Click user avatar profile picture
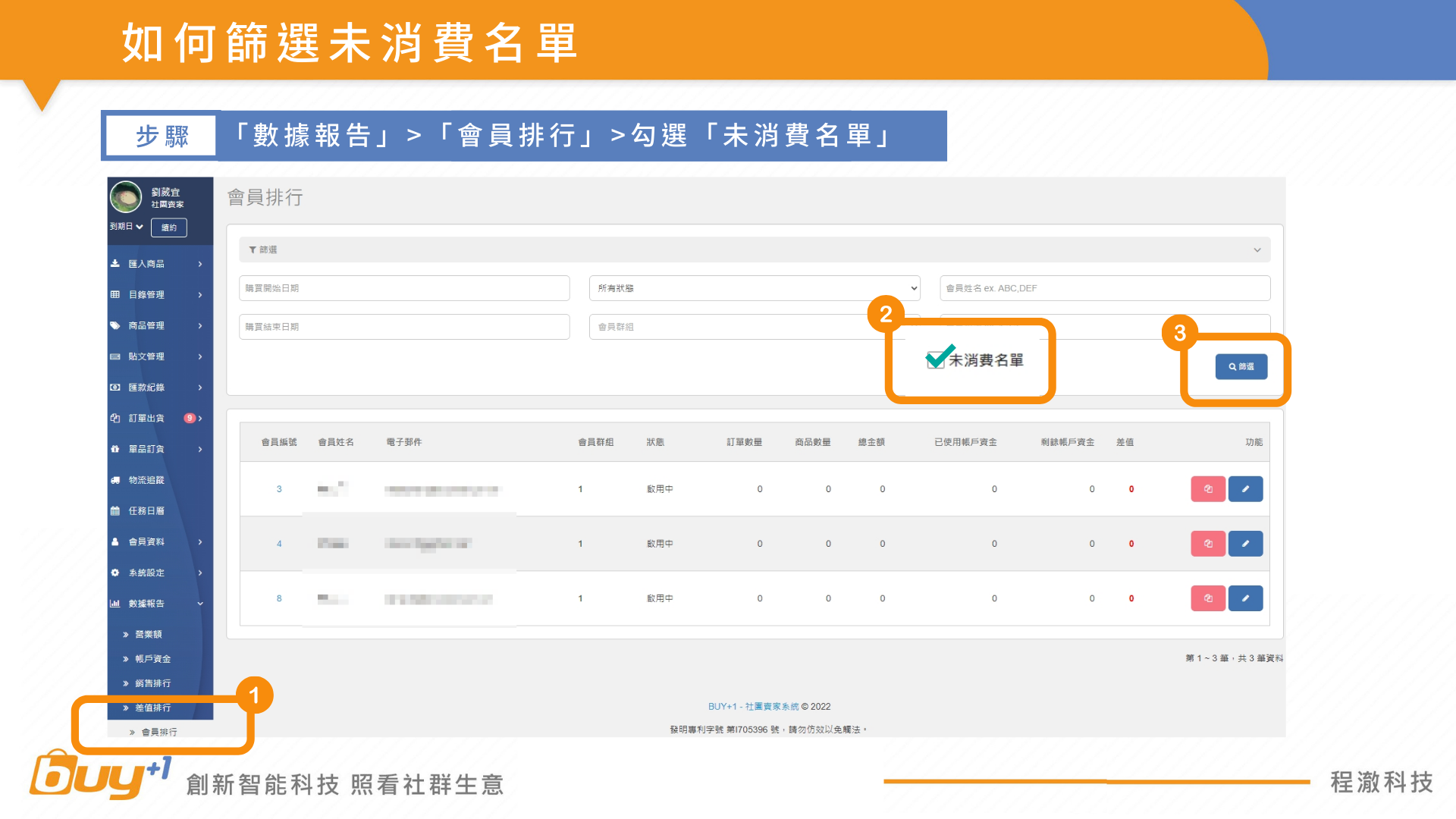 (x=126, y=197)
